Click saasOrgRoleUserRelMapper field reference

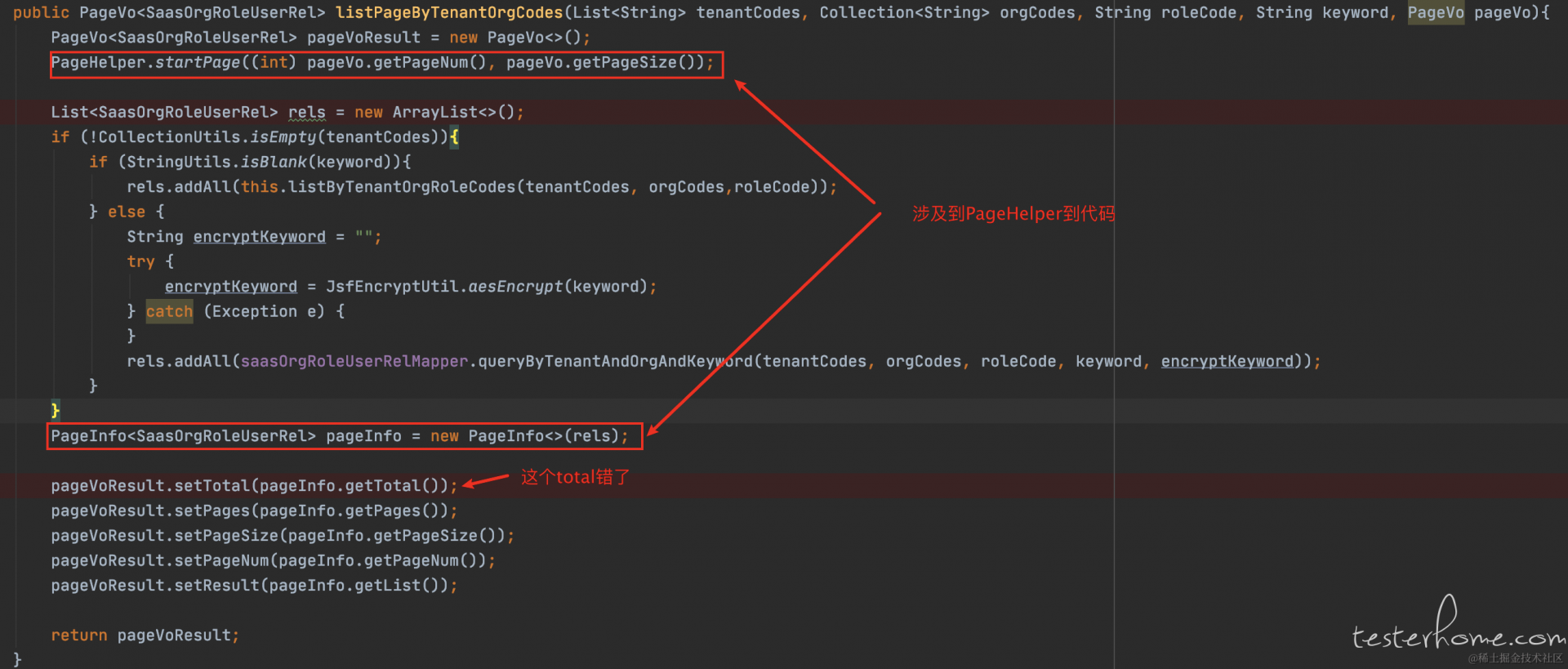pyautogui.click(x=354, y=361)
